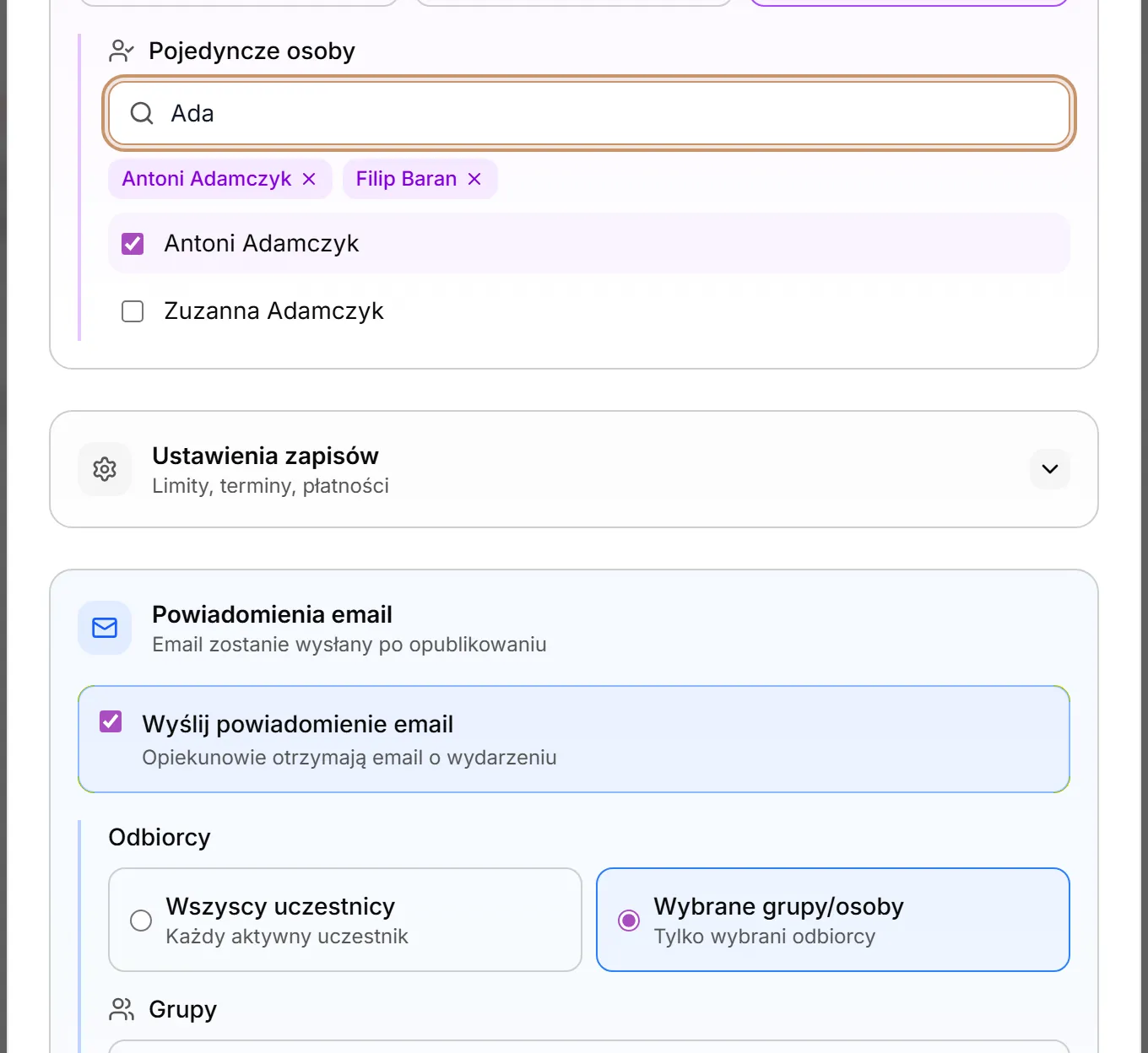Remove Antoni Adamczyk tag with X
1148x1053 pixels.
point(309,179)
